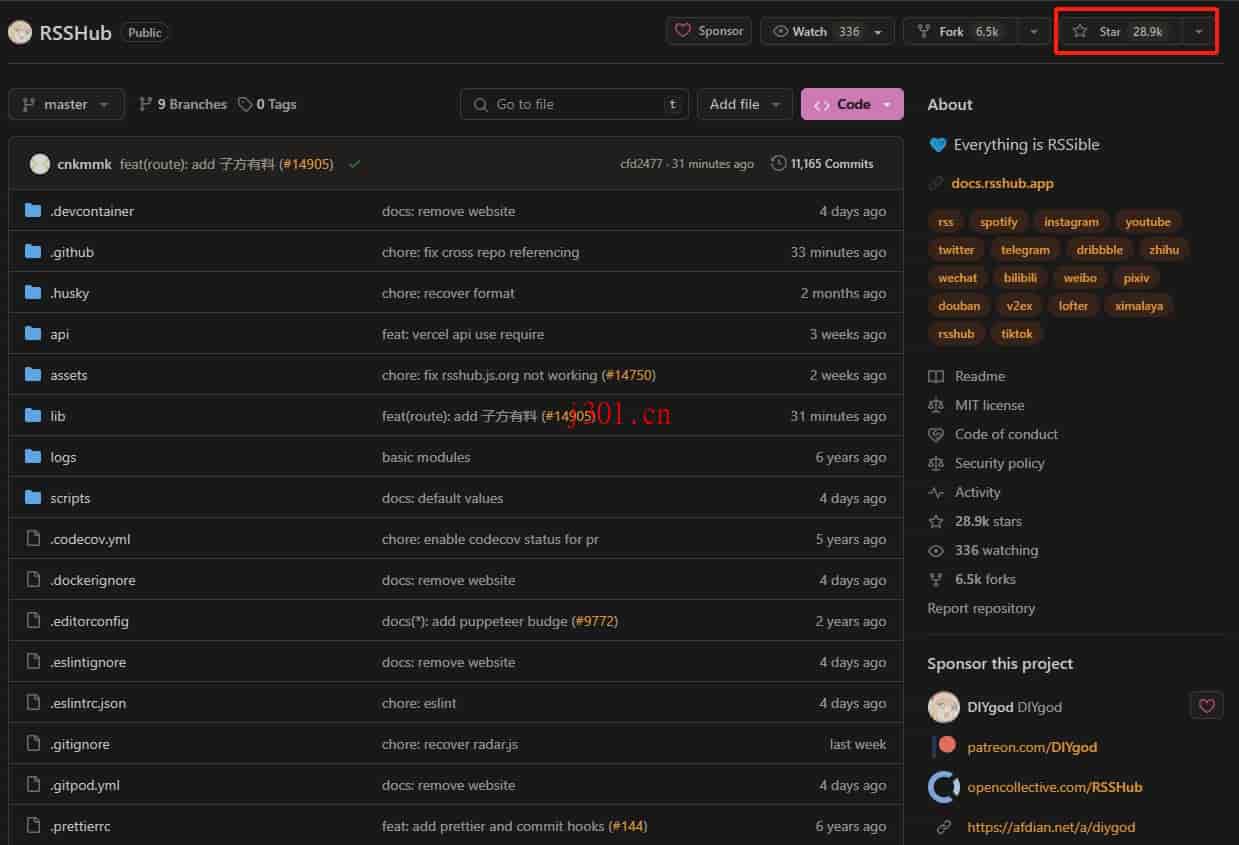Watch the repository via the eye icon

click(x=782, y=31)
